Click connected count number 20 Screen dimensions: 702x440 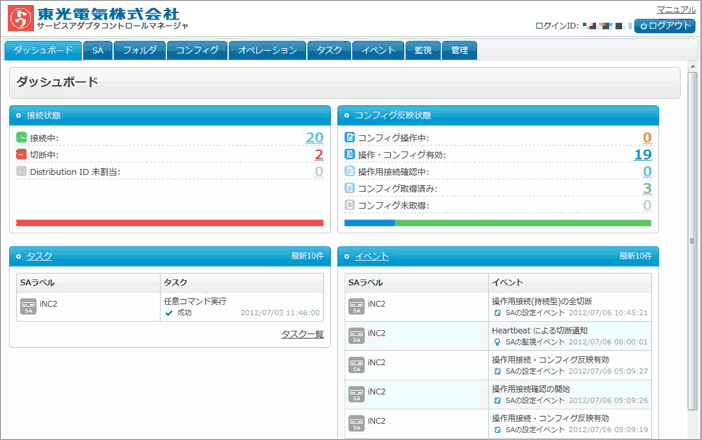314,137
